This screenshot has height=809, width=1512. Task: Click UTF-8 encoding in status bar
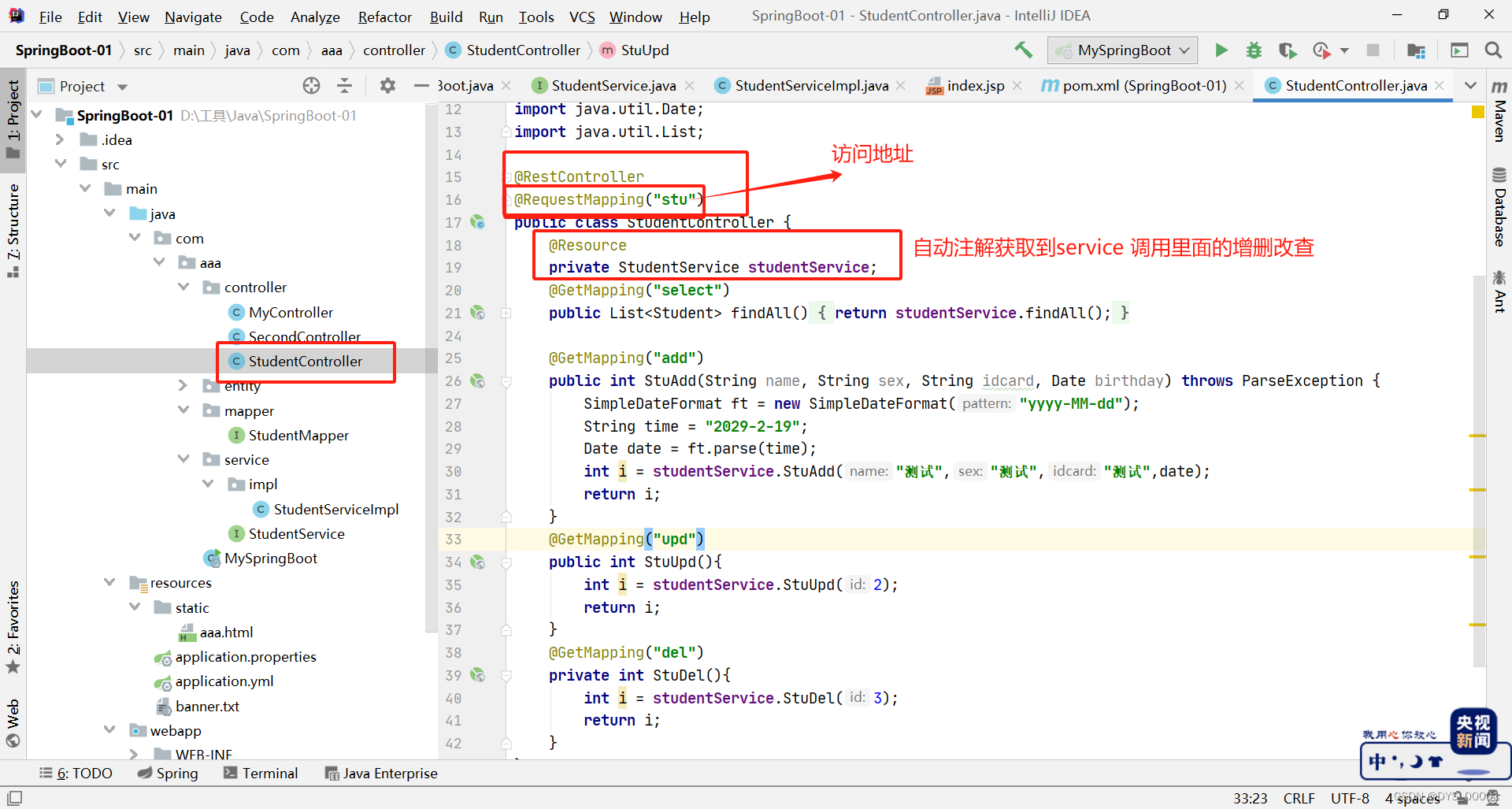click(1350, 798)
